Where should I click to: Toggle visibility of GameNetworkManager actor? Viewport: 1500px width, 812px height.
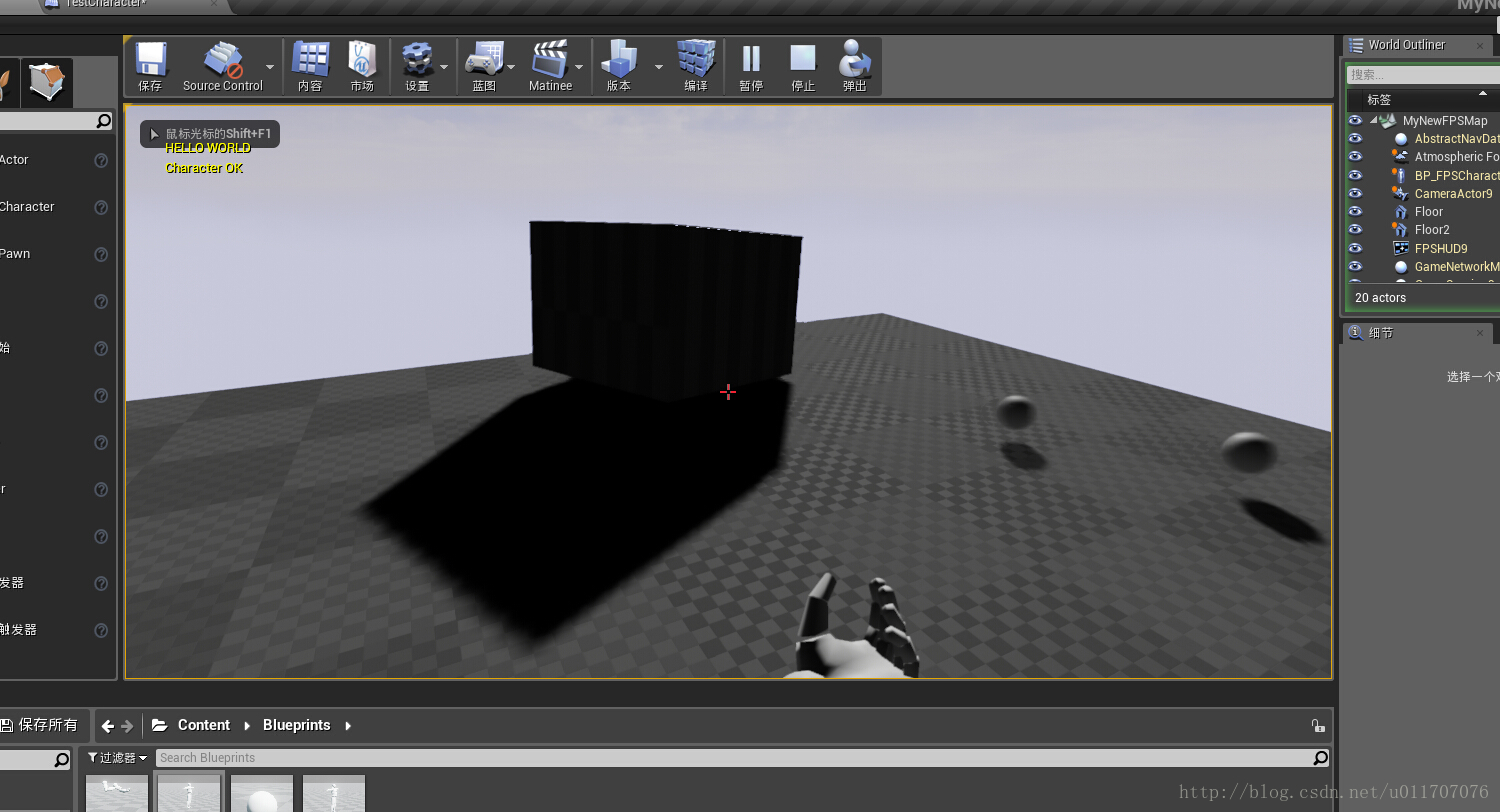point(1355,267)
